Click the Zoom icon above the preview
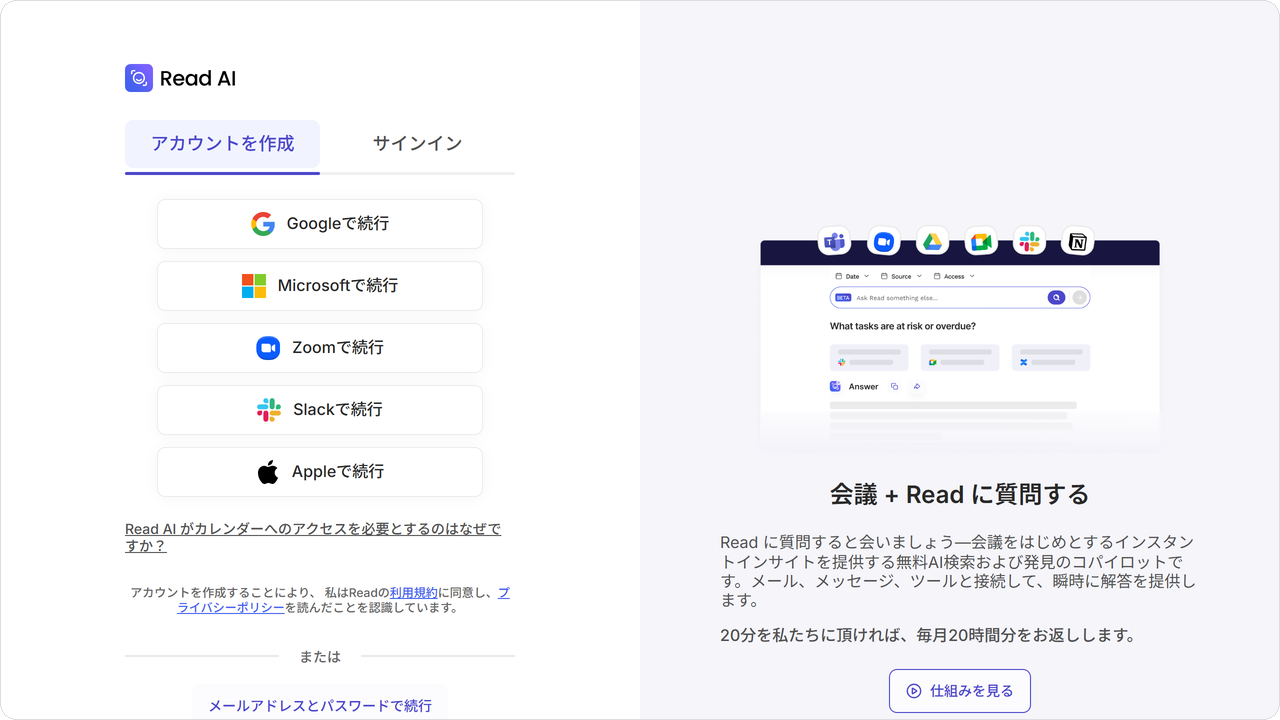Image resolution: width=1280 pixels, height=720 pixels. (883, 241)
